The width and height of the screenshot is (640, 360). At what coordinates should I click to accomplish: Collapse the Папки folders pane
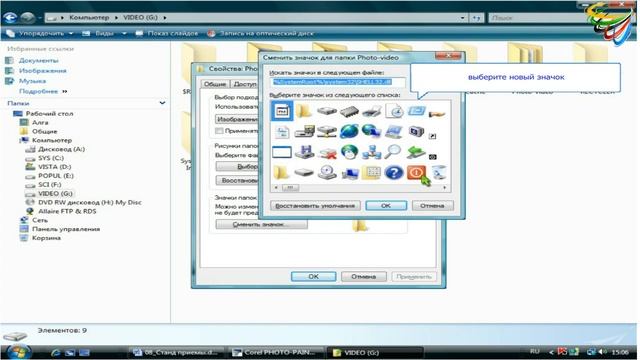tap(162, 103)
